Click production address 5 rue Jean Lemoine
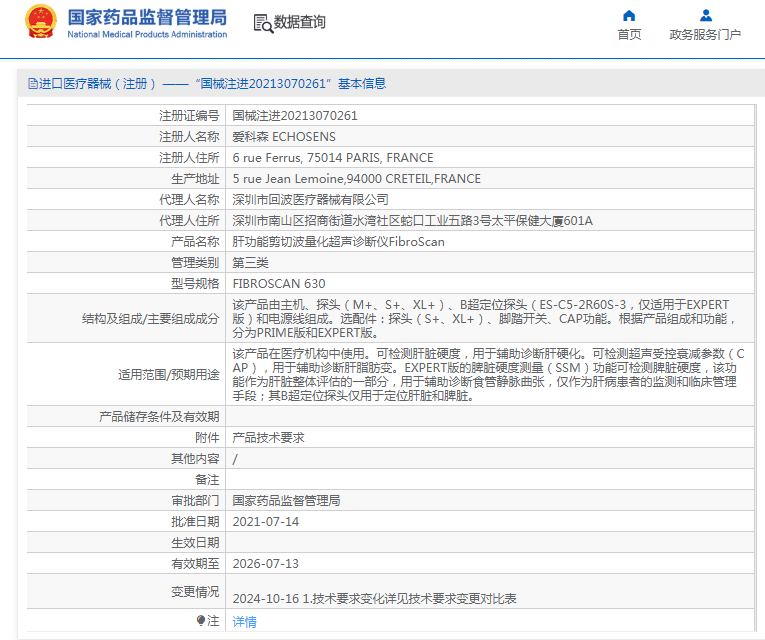765x640 pixels. coord(357,179)
